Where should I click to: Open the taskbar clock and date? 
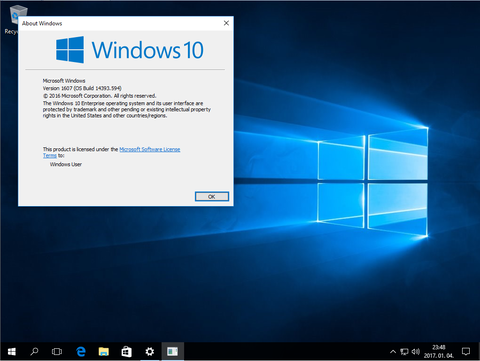(439, 352)
